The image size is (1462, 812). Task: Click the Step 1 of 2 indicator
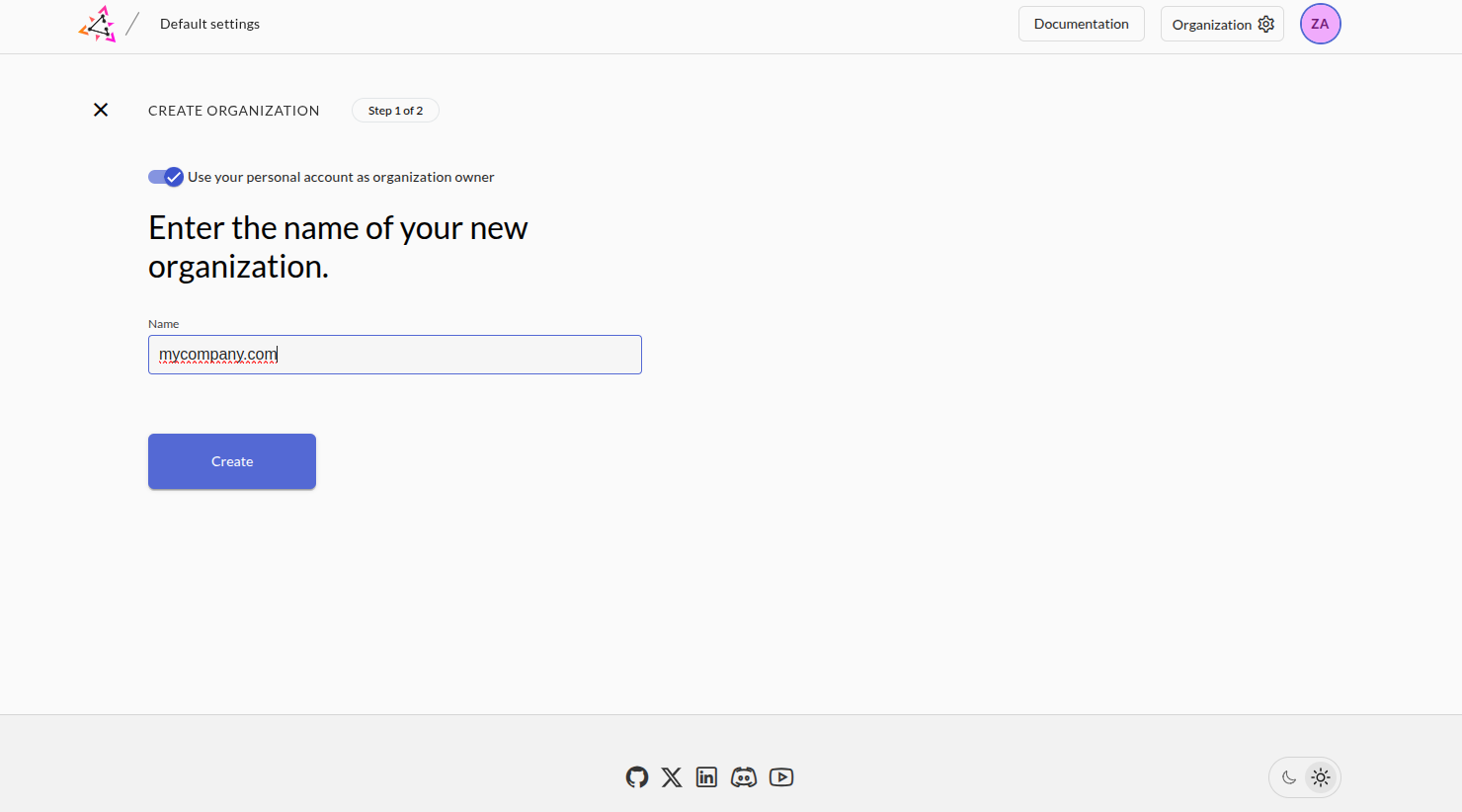(395, 110)
